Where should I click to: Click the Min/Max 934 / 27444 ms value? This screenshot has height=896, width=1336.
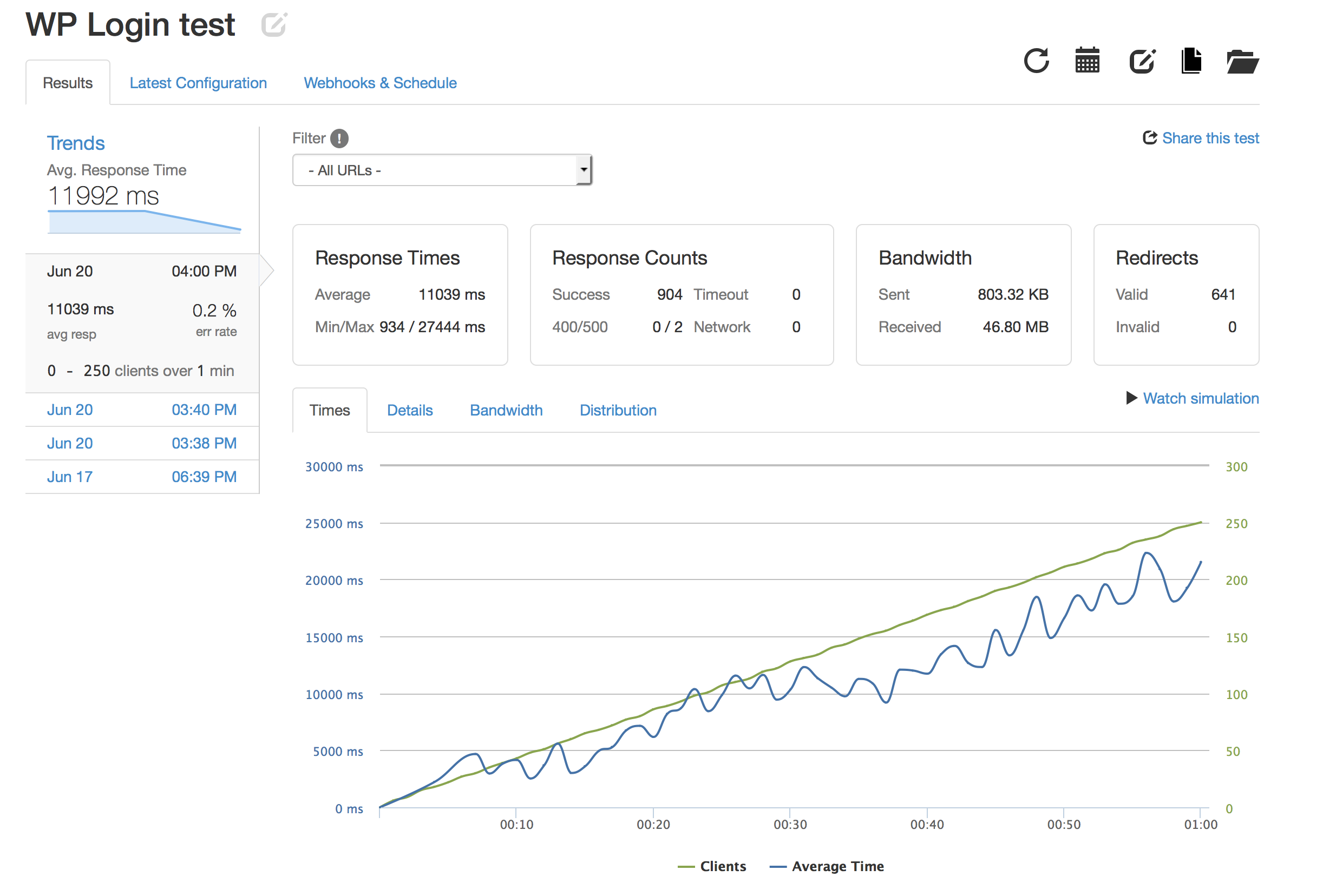click(x=431, y=327)
